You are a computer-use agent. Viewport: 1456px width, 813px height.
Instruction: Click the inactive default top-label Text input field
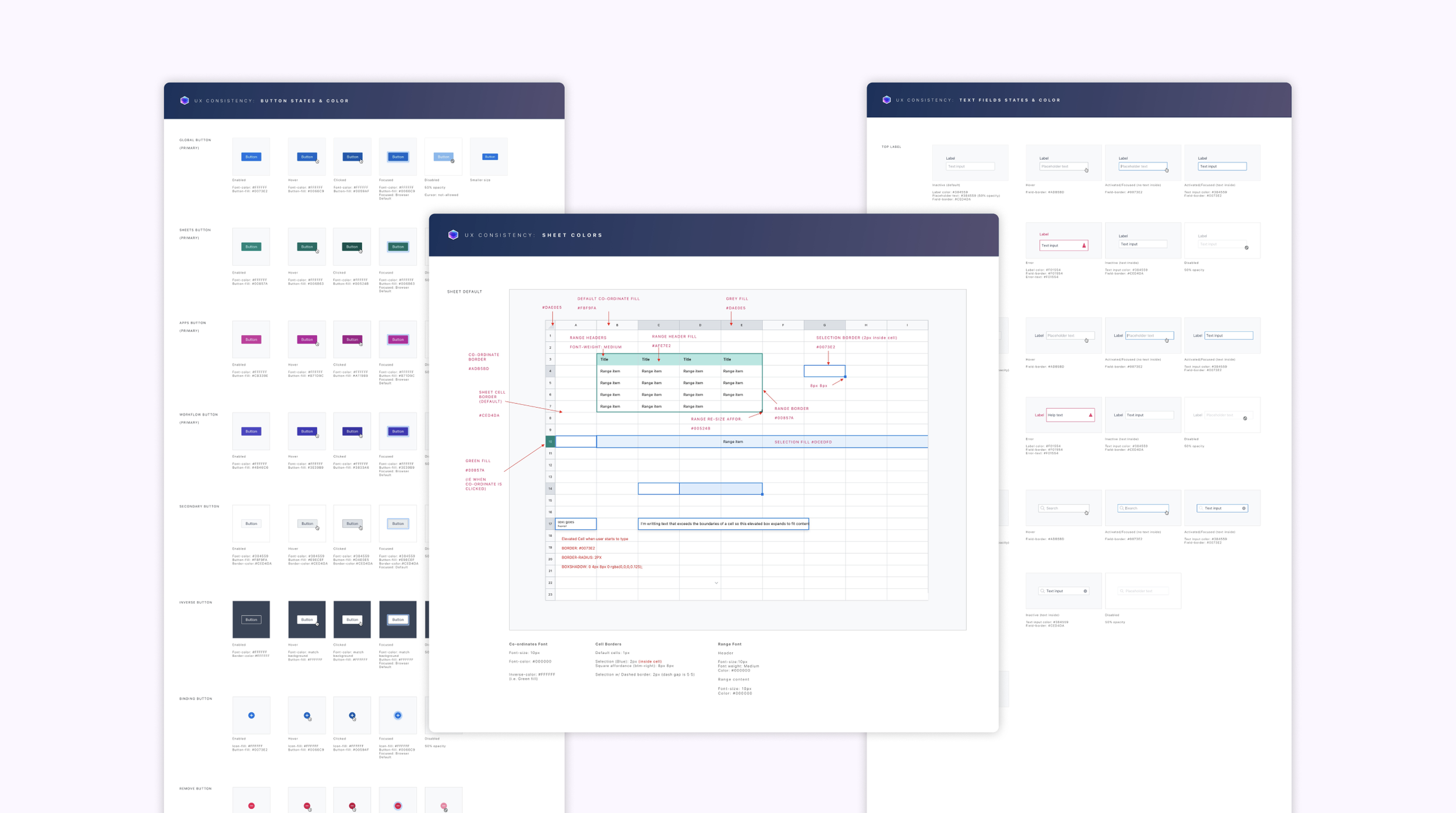point(970,167)
